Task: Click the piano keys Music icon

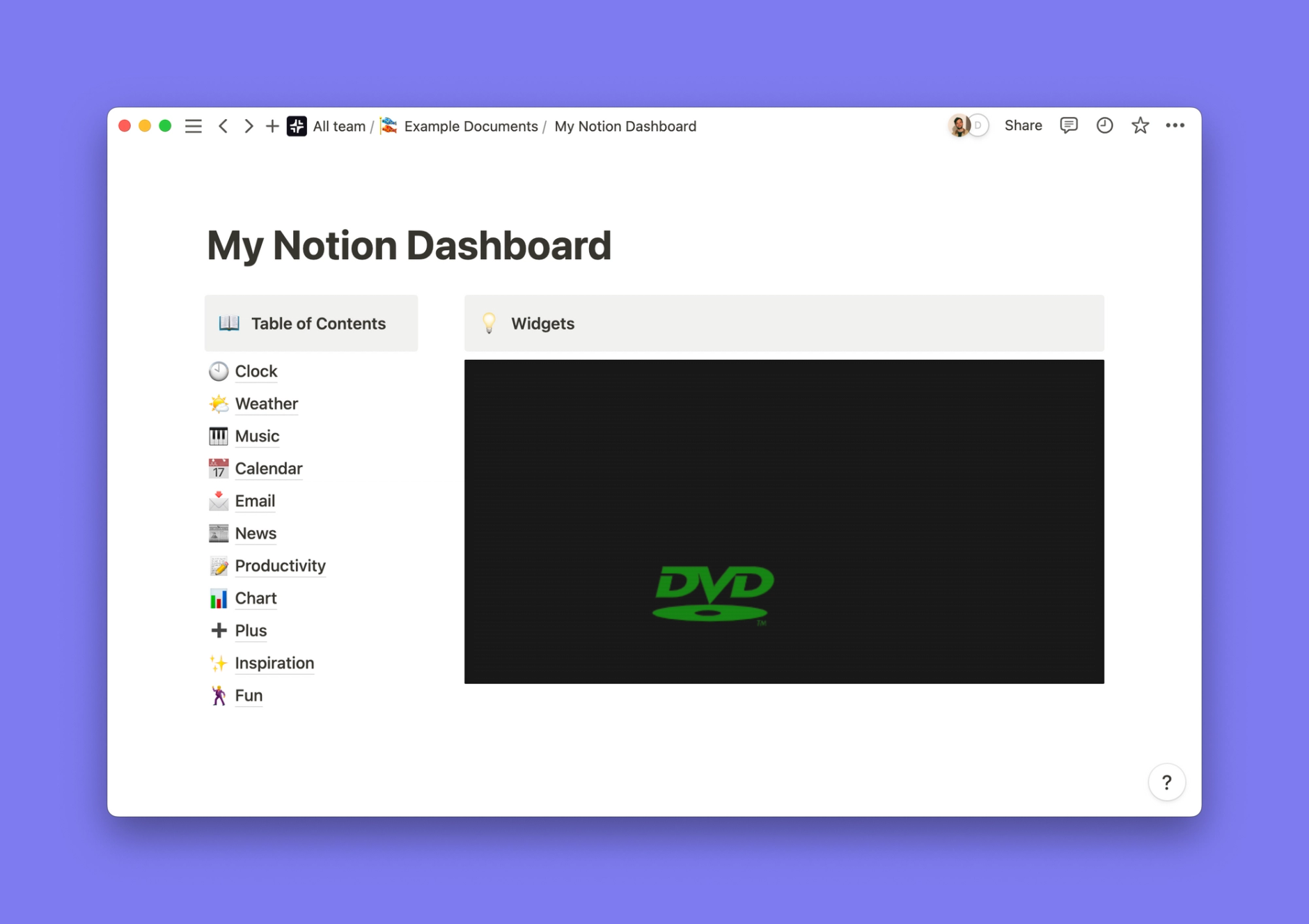Action: click(x=219, y=436)
